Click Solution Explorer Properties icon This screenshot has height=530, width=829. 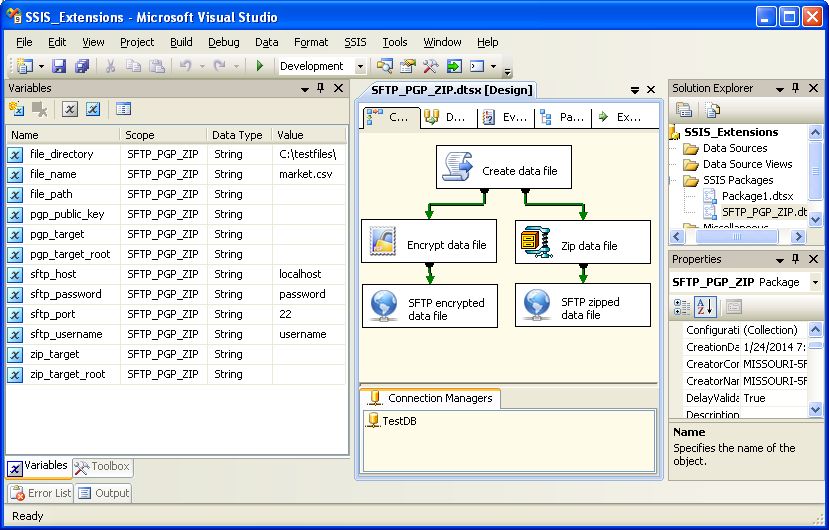[684, 110]
